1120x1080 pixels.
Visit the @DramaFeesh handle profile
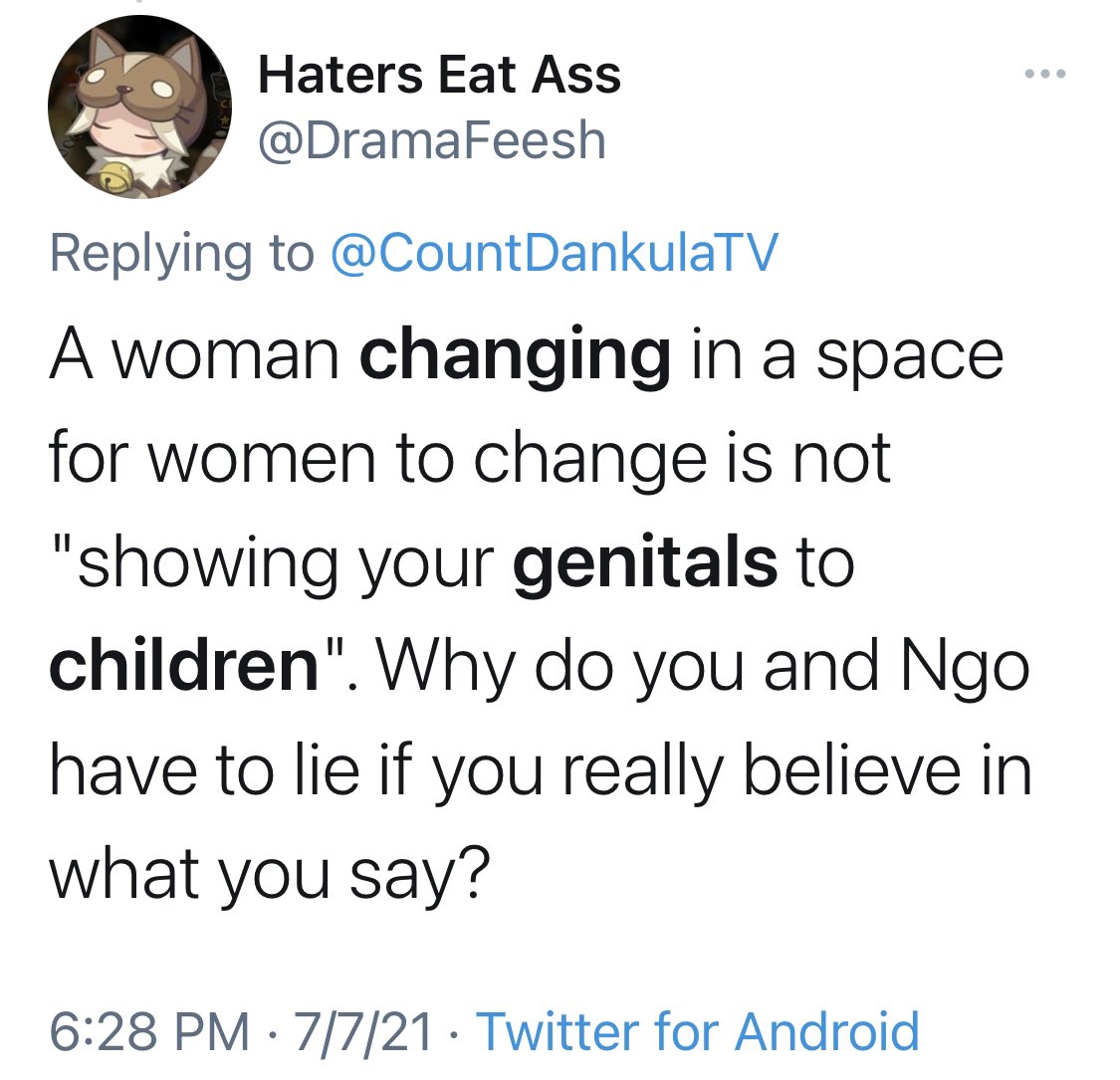(431, 140)
